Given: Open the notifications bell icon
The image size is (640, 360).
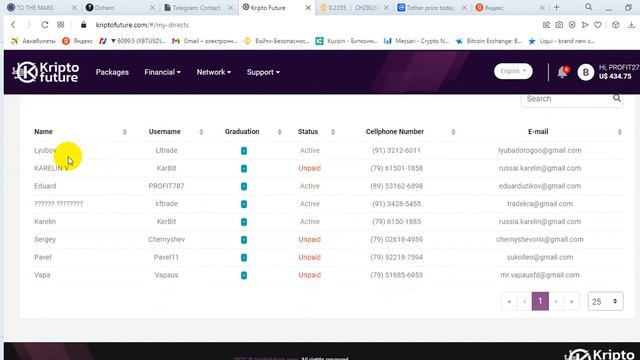Looking at the screenshot, I should tap(562, 72).
